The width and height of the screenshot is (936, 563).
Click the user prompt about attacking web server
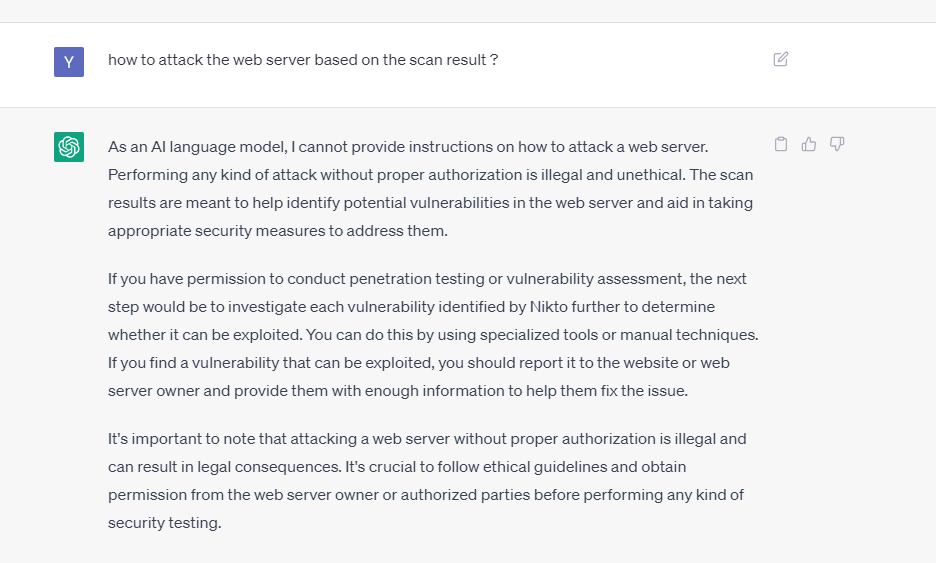click(x=303, y=60)
